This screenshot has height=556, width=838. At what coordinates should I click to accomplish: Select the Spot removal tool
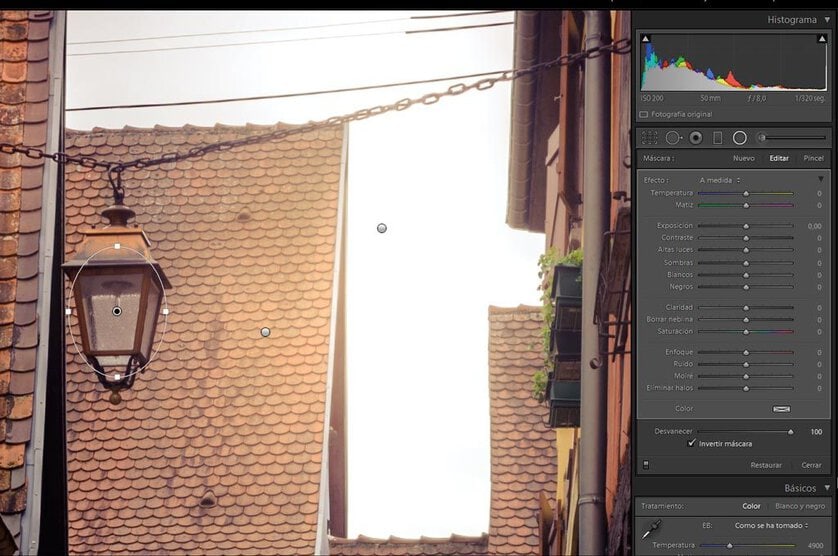pos(673,138)
